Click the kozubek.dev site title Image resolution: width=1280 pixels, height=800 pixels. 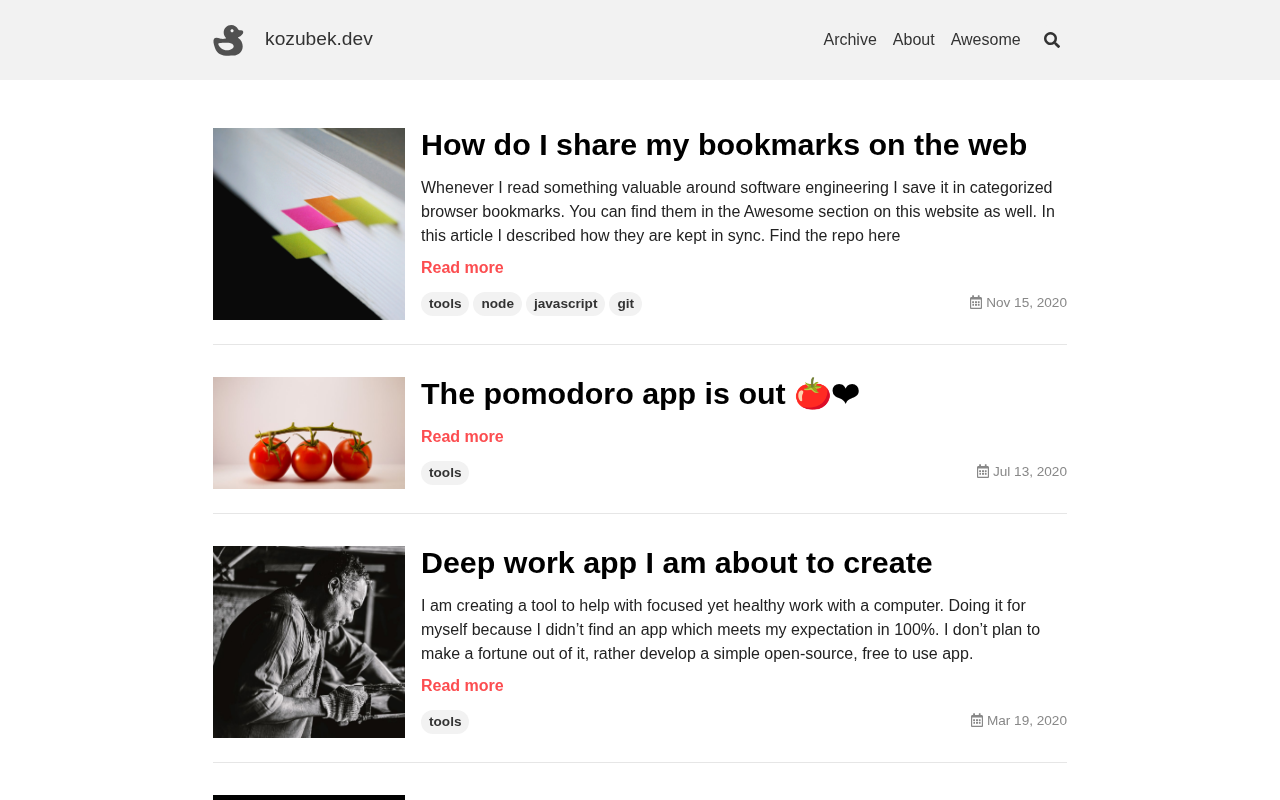coord(319,39)
